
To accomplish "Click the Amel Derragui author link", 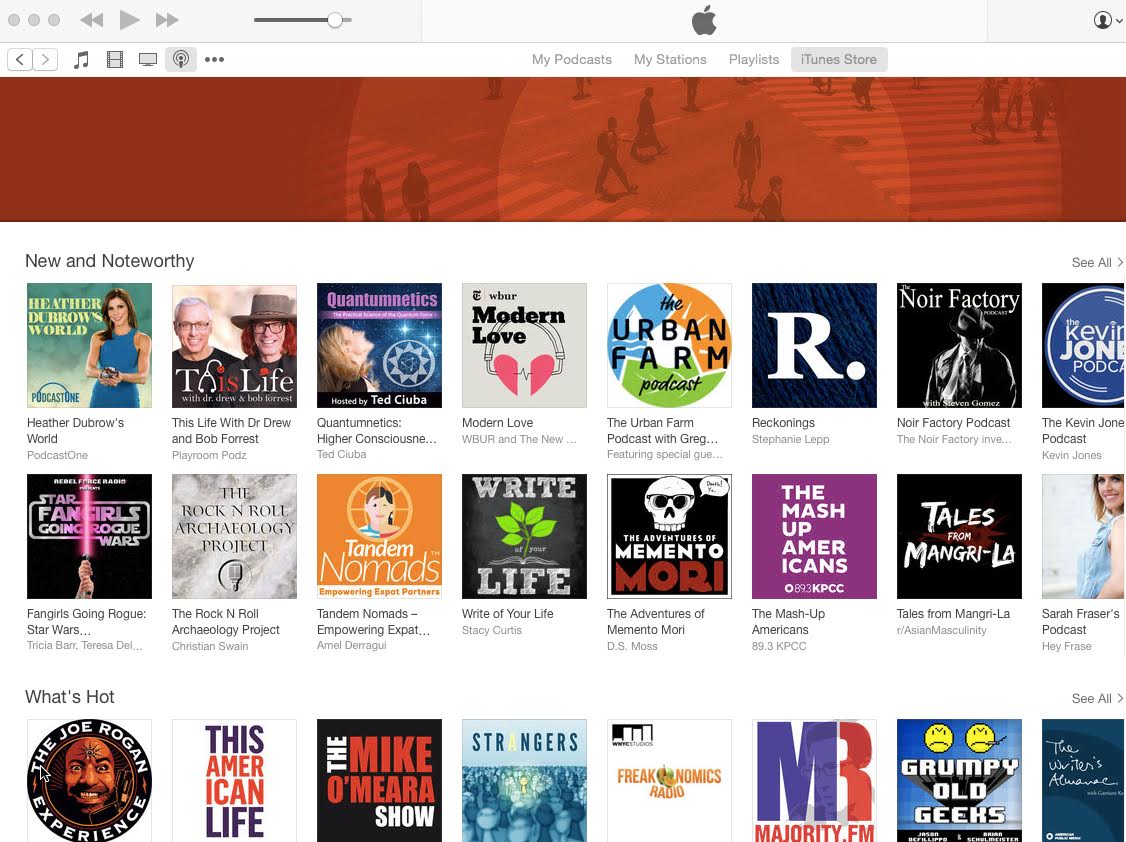I will pos(352,645).
